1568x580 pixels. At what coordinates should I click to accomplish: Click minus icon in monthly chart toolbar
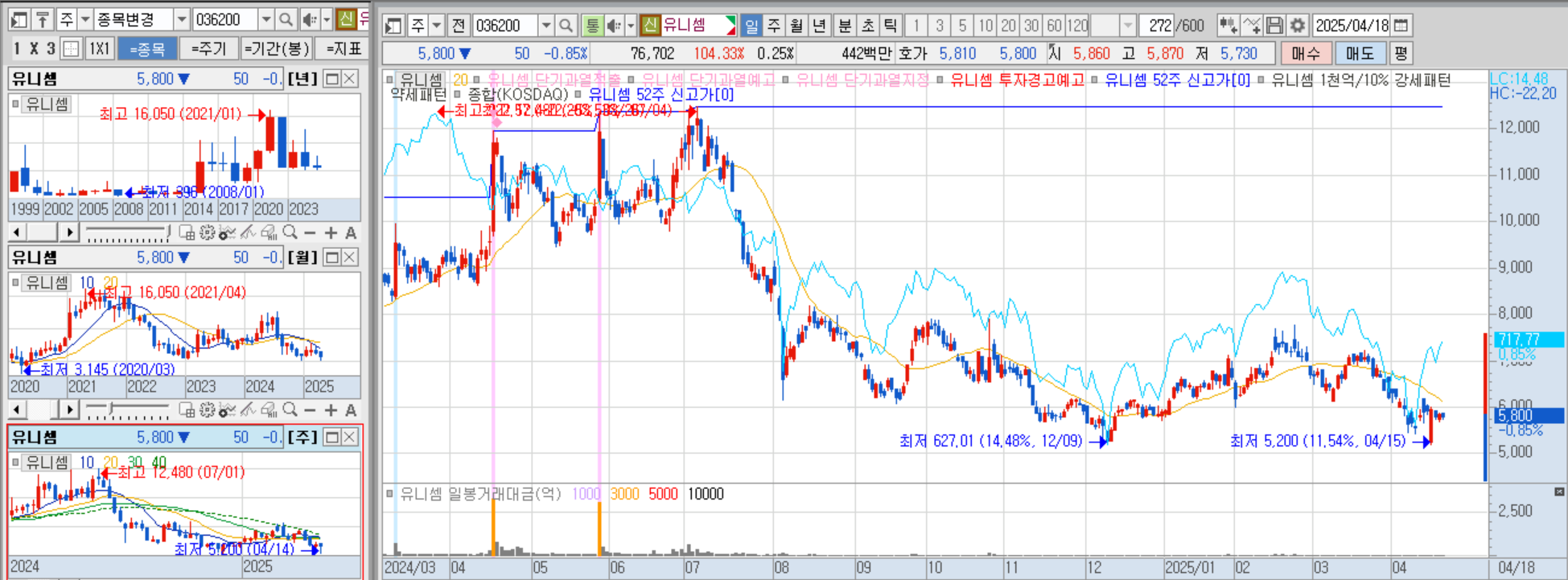click(x=311, y=410)
